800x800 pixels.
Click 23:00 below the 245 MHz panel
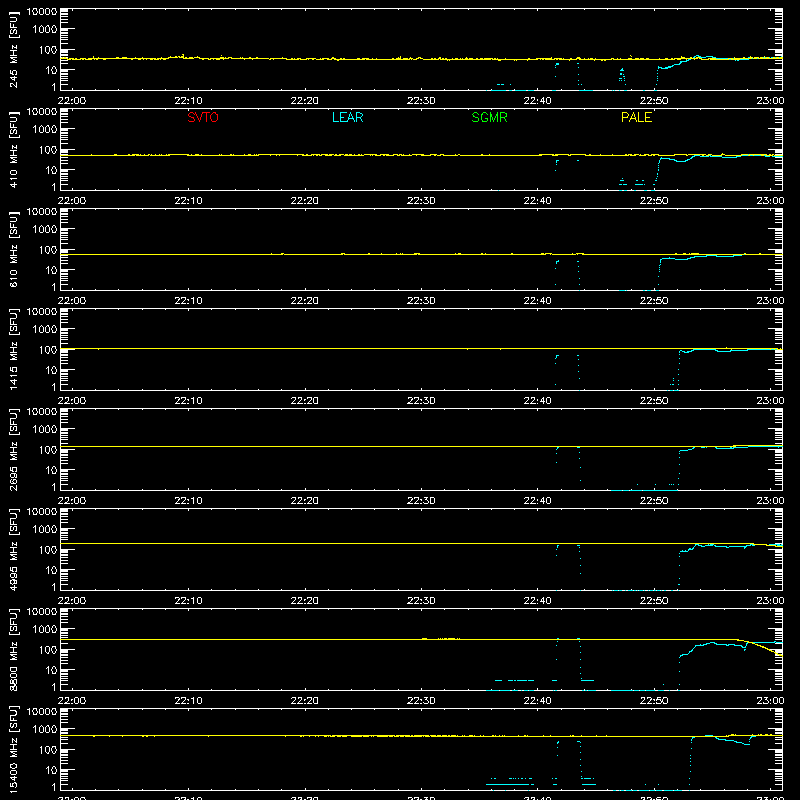(x=770, y=101)
